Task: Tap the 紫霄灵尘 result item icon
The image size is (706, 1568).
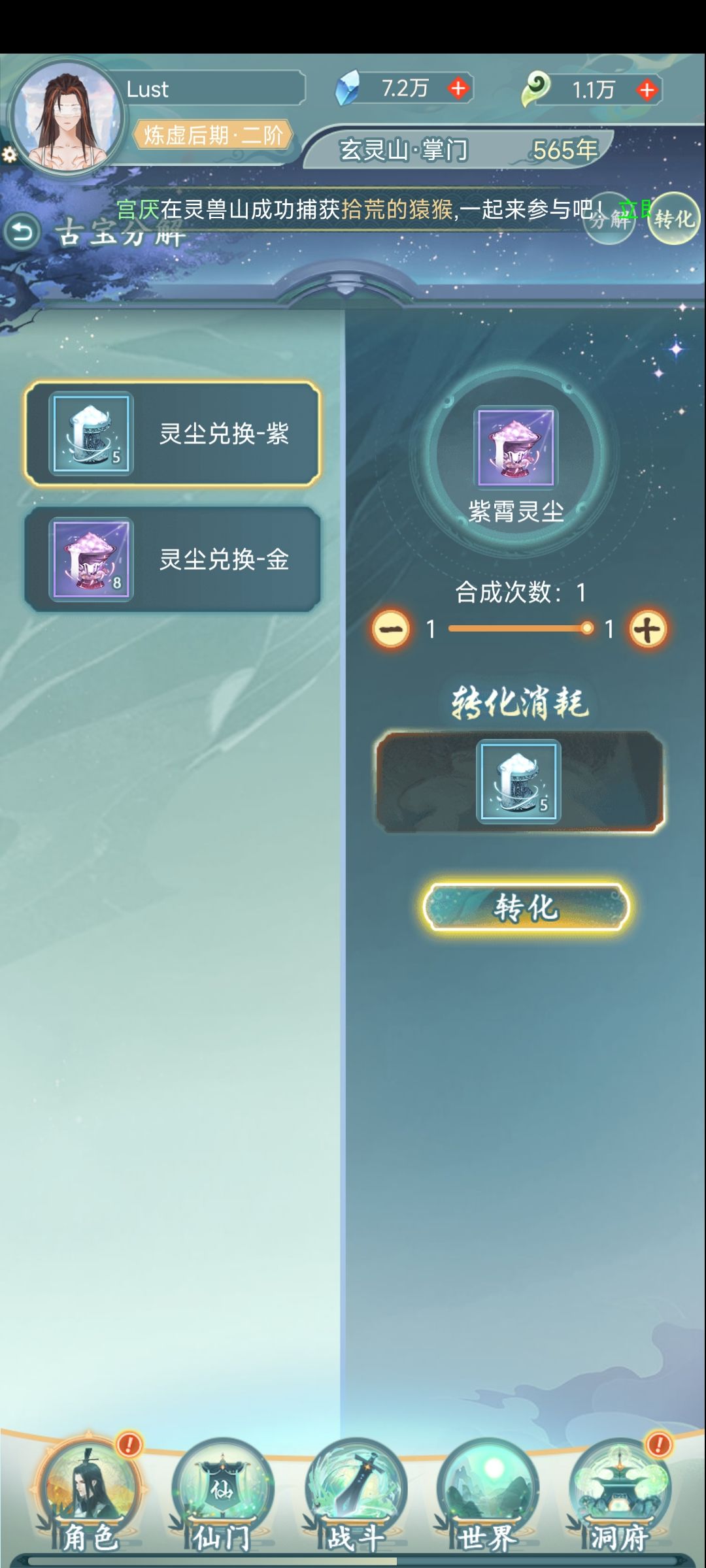Action: click(x=516, y=448)
